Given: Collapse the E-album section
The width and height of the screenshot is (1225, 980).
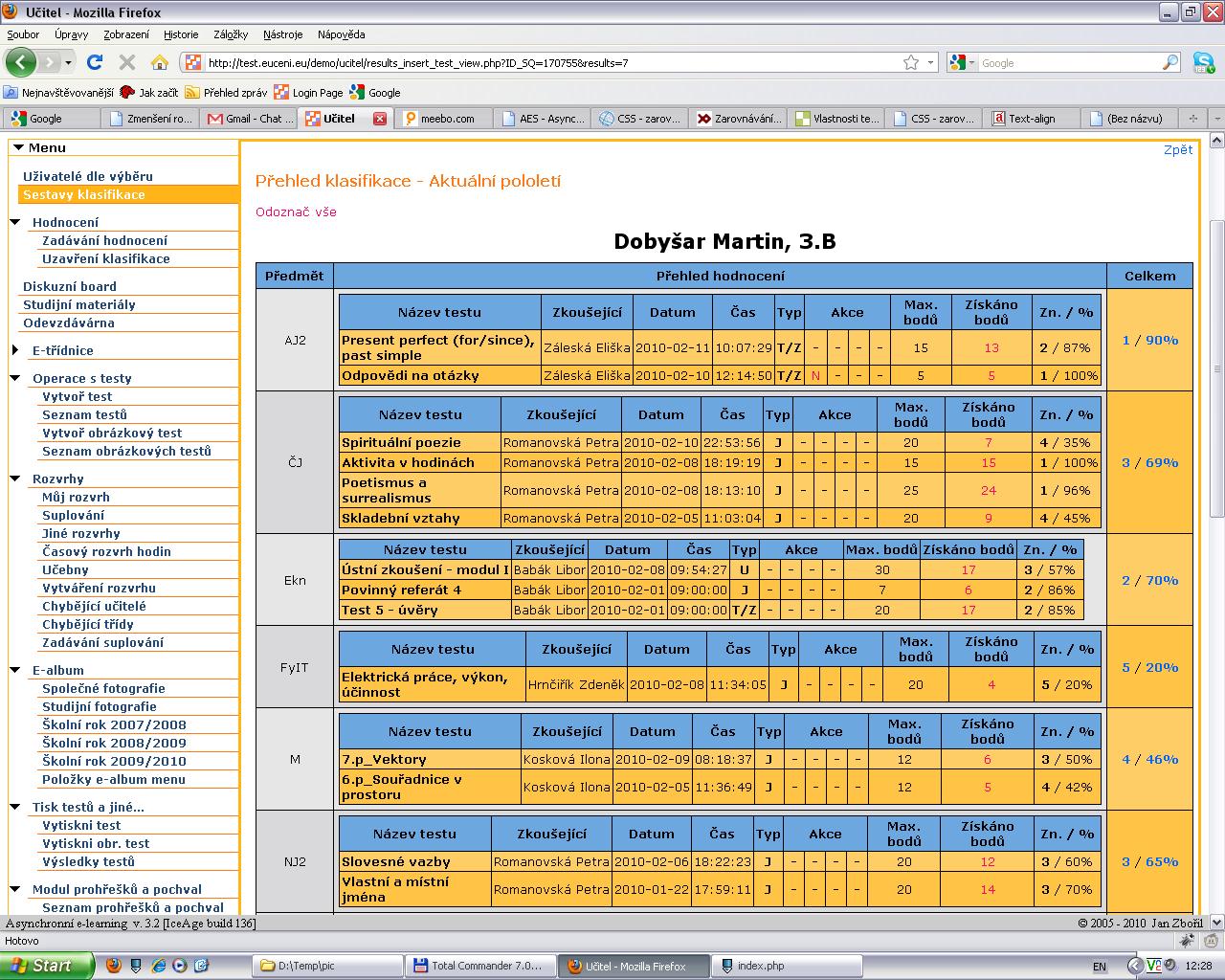Looking at the screenshot, I should click(14, 670).
